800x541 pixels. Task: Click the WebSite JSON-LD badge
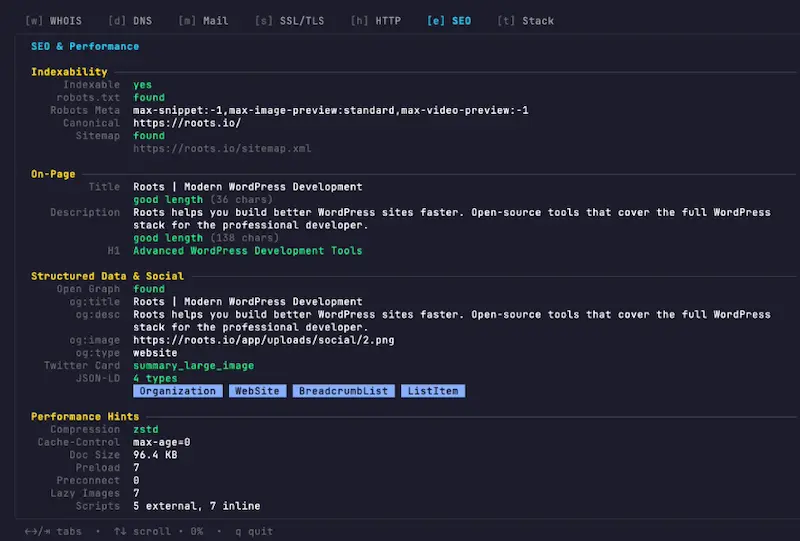257,391
